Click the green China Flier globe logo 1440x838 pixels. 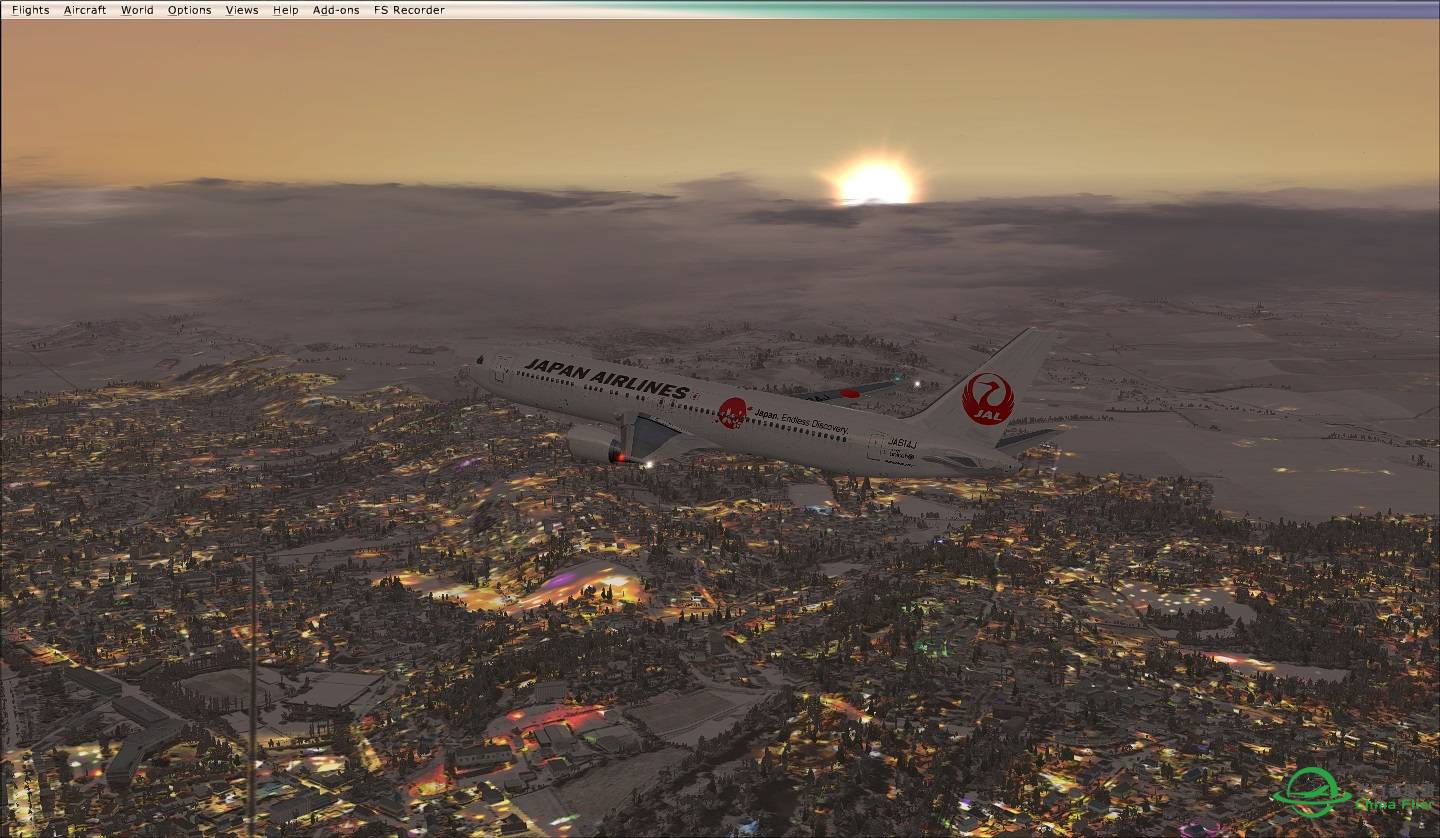click(x=1311, y=791)
